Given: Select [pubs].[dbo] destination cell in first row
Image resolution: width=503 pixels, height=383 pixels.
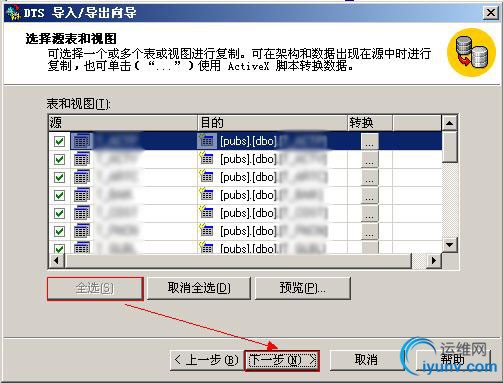Looking at the screenshot, I should 272,141.
